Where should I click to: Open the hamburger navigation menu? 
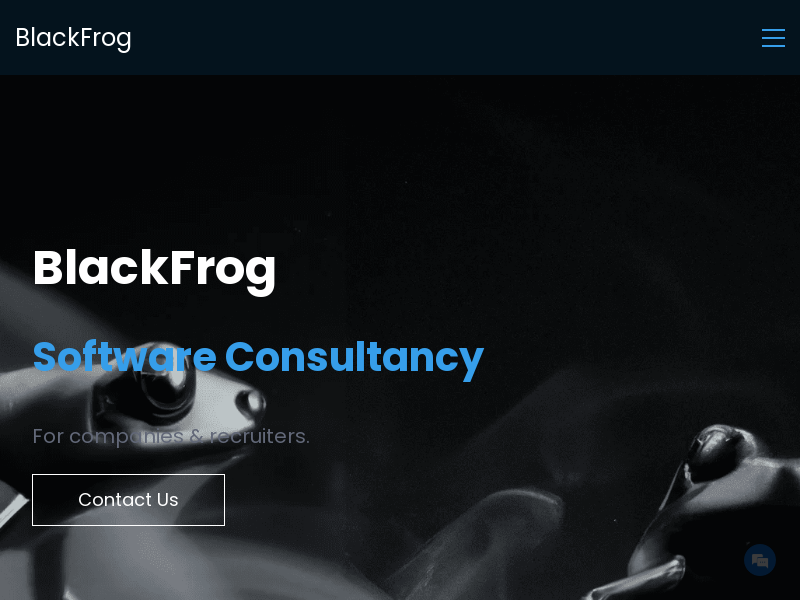tap(773, 38)
